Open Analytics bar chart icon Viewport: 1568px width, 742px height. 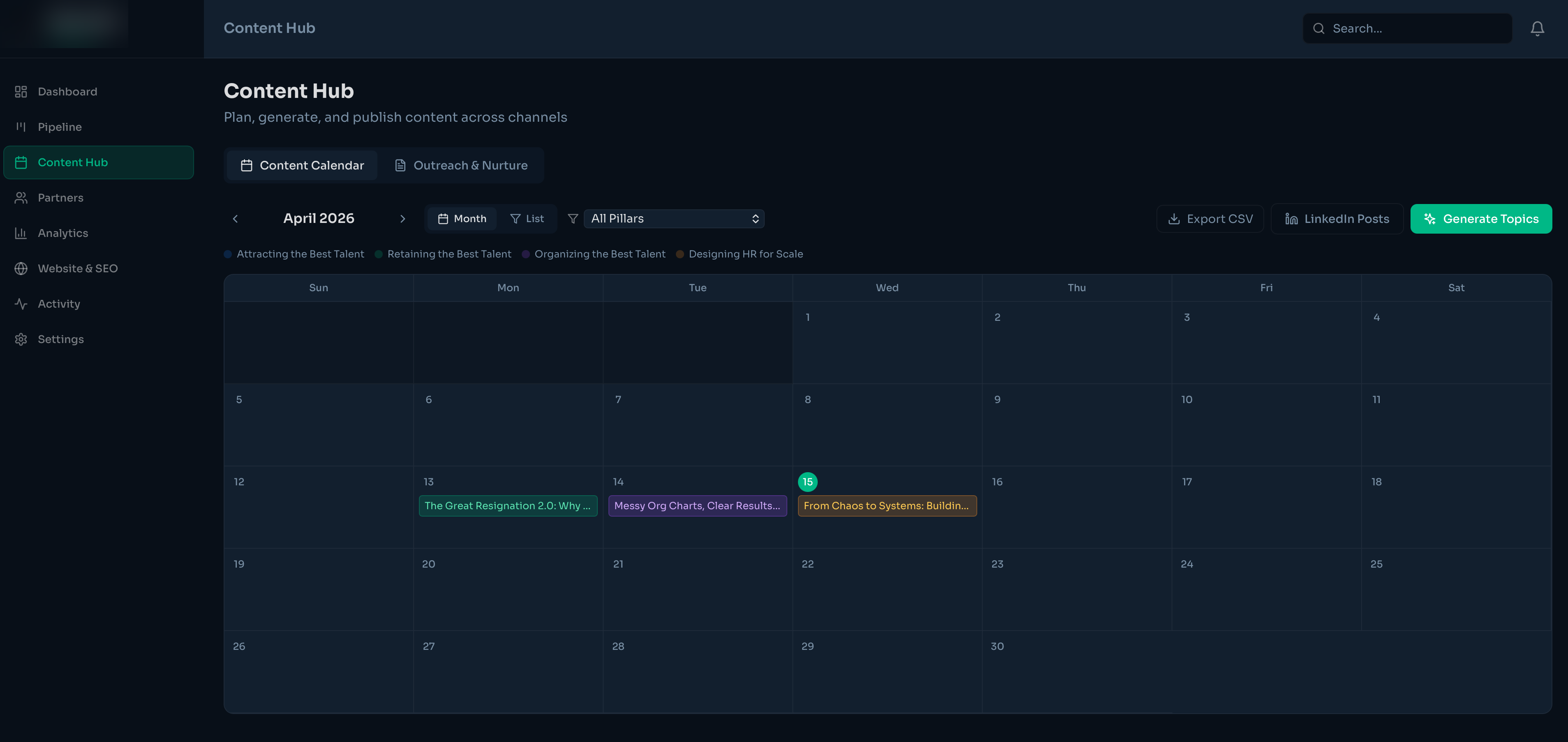[x=21, y=233]
